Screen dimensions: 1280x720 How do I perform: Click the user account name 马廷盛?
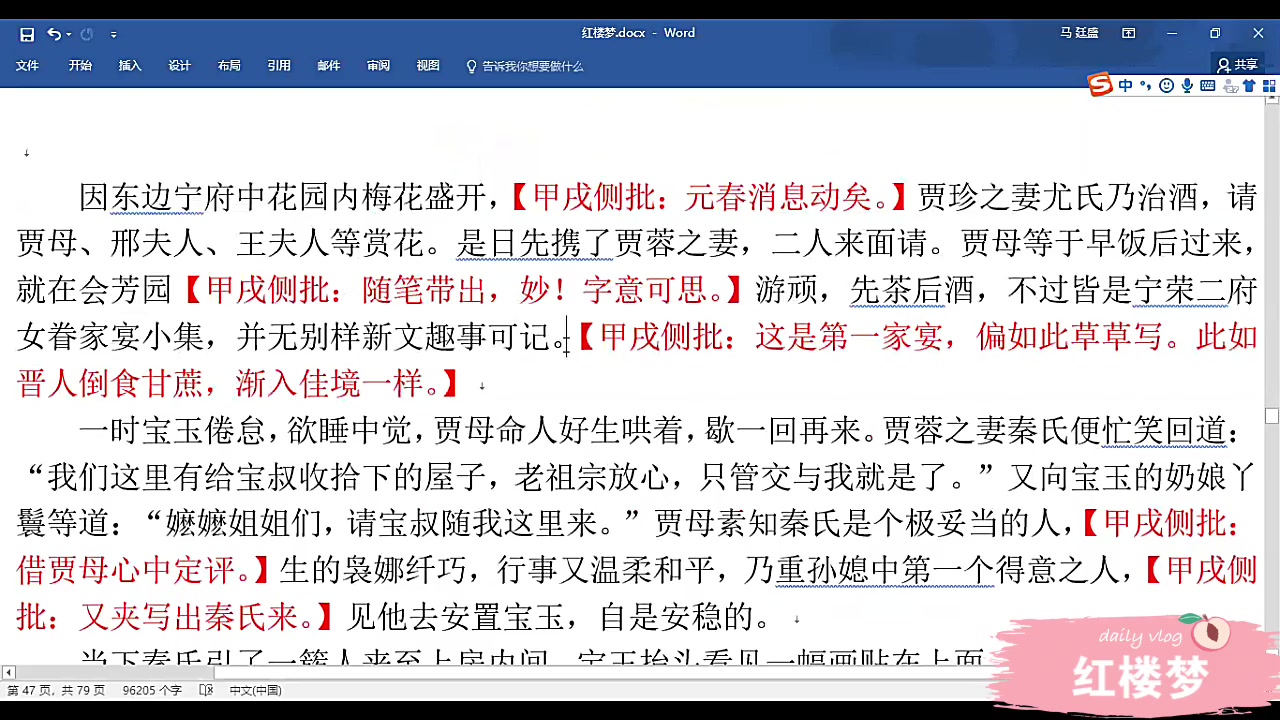pos(1079,33)
